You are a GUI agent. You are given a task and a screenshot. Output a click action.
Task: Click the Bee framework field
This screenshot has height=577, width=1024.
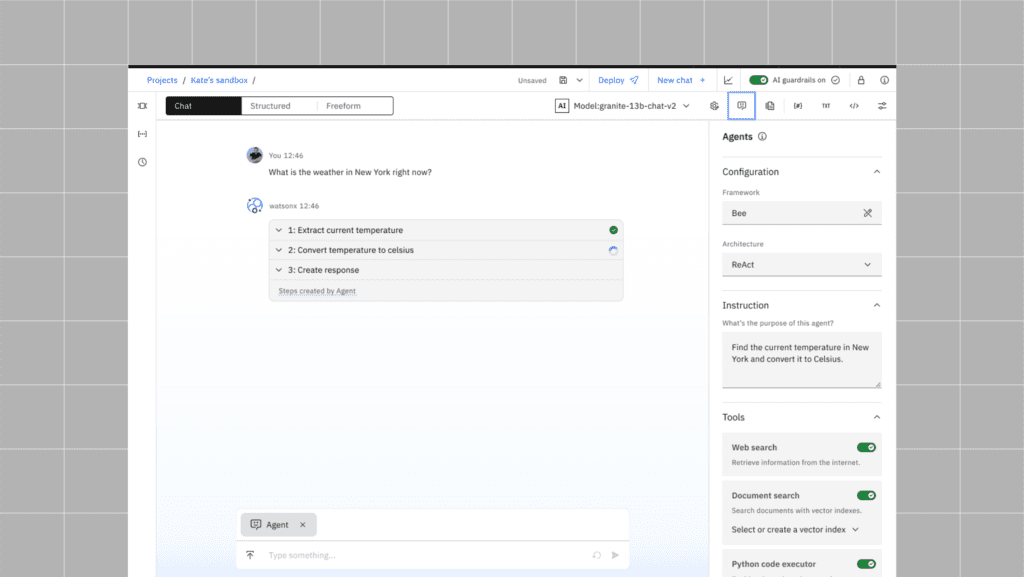point(802,213)
